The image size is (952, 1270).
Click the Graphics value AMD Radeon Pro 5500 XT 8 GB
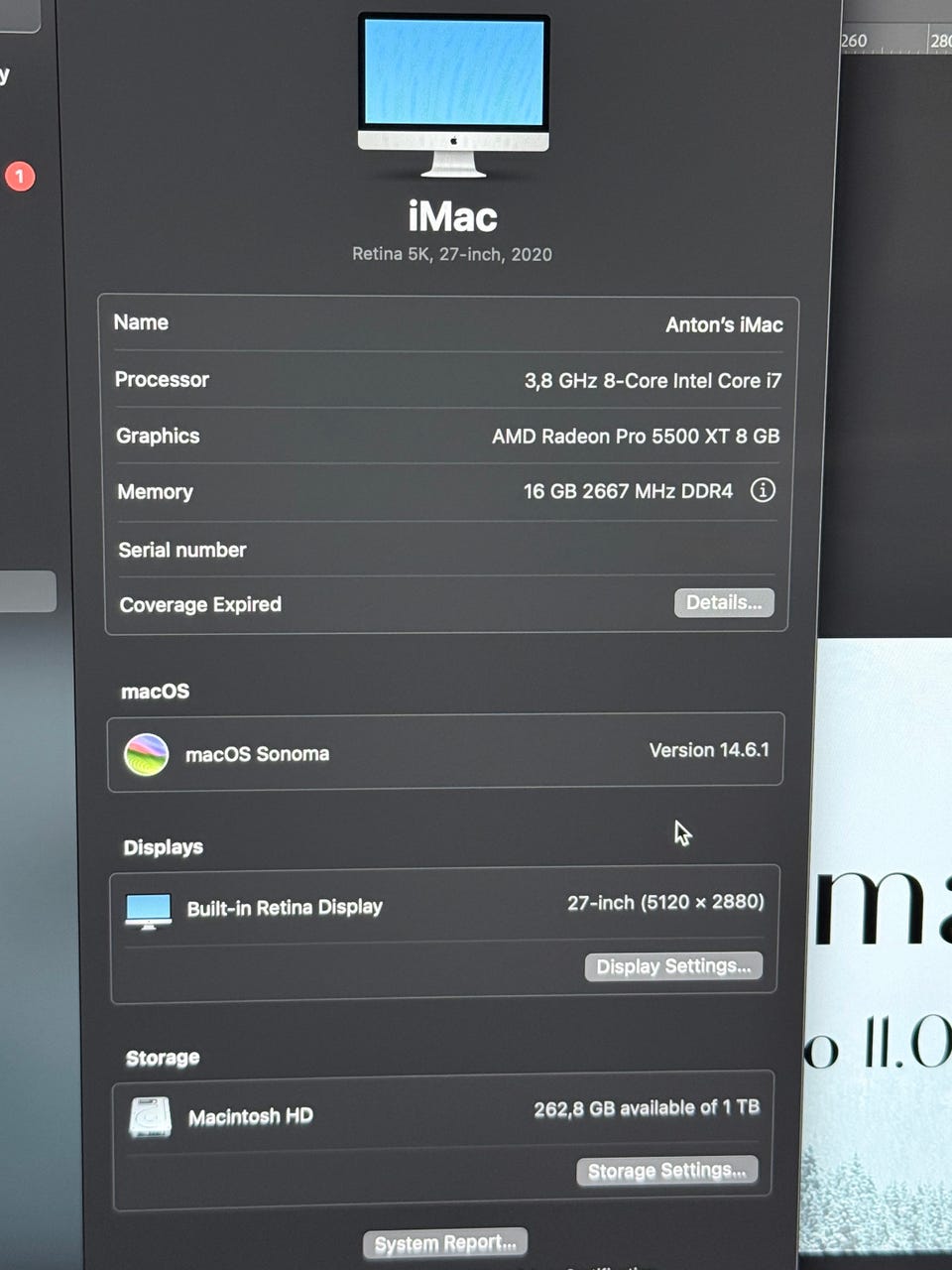pos(636,436)
